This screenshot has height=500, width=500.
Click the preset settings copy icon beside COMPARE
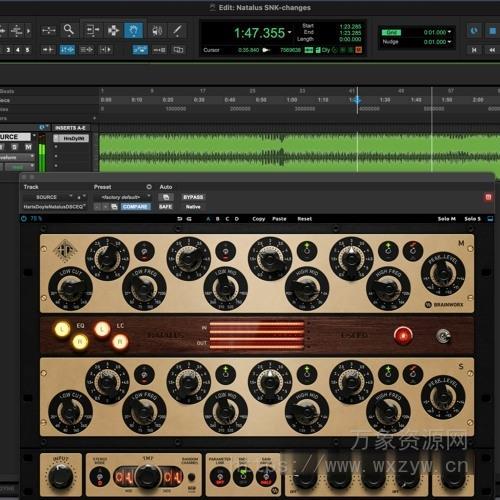tap(114, 207)
